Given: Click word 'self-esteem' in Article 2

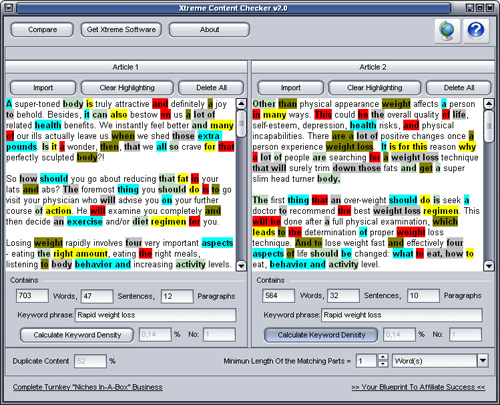Looking at the screenshot, I should [276, 125].
